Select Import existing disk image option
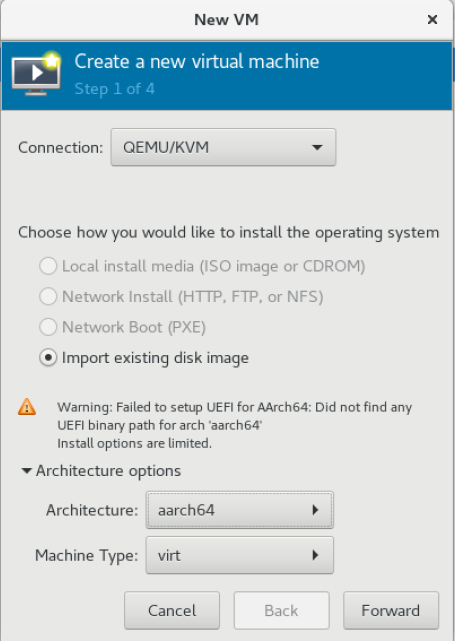The image size is (455, 641). [x=48, y=358]
